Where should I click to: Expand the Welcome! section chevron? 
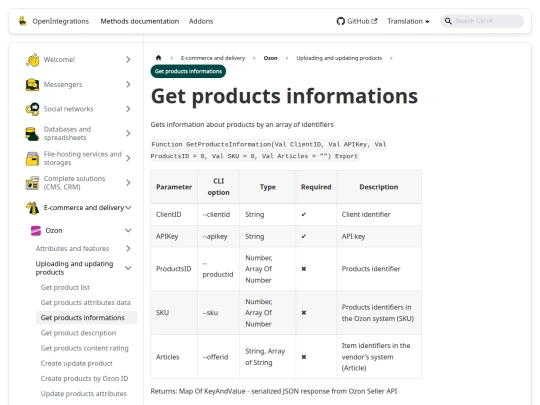[x=128, y=60]
